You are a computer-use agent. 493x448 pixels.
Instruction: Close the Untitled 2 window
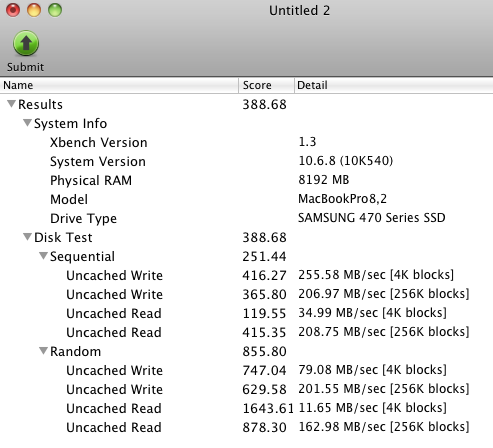tap(13, 10)
